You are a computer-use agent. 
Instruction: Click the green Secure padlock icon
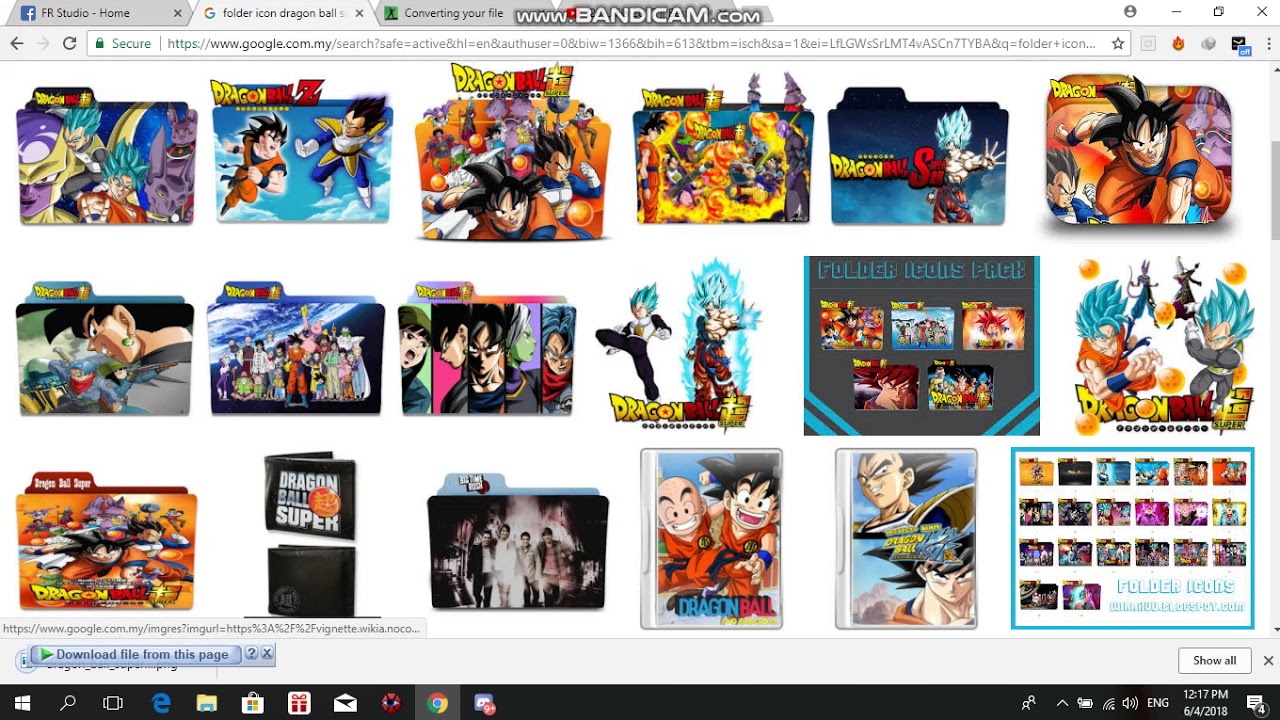pos(99,43)
